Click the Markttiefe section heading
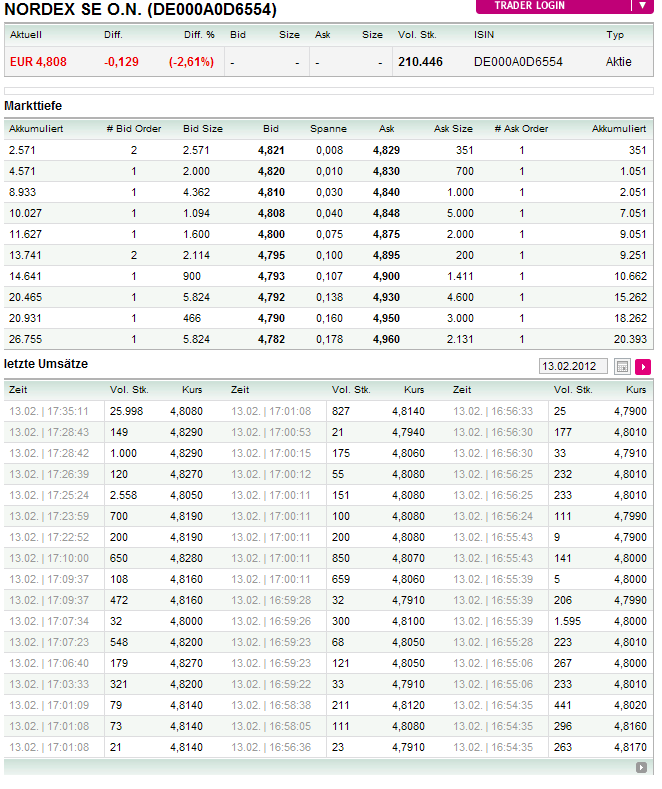This screenshot has height=789, width=662. pyautogui.click(x=33, y=106)
